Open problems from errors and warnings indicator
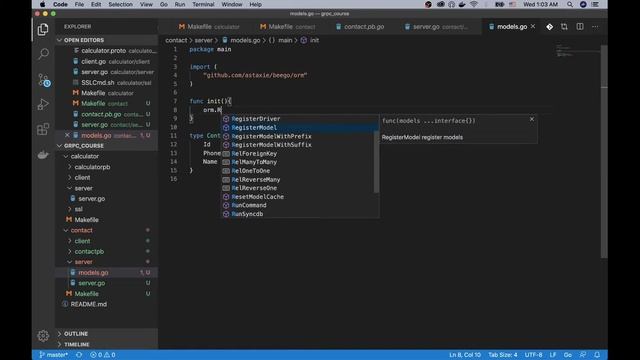 click(x=102, y=355)
